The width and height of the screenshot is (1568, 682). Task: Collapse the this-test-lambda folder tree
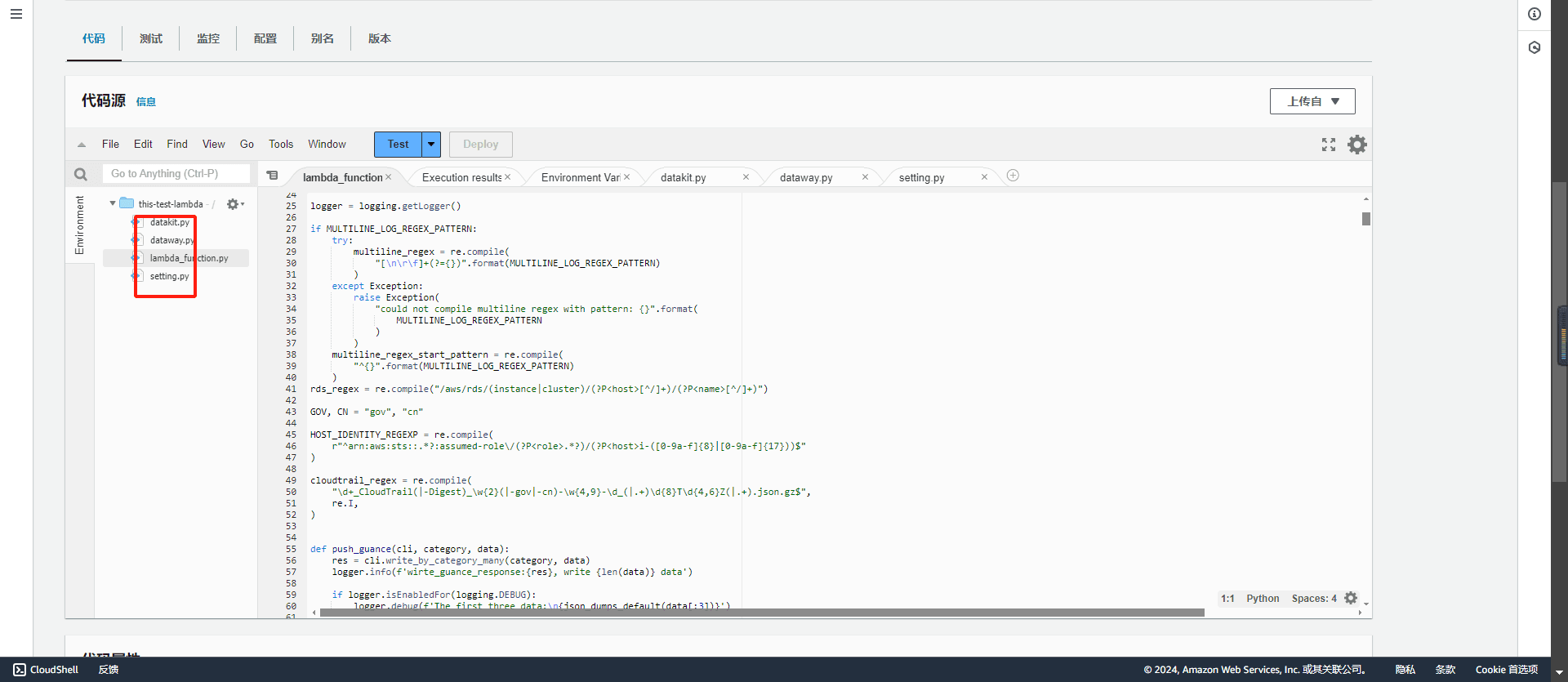pyautogui.click(x=113, y=203)
